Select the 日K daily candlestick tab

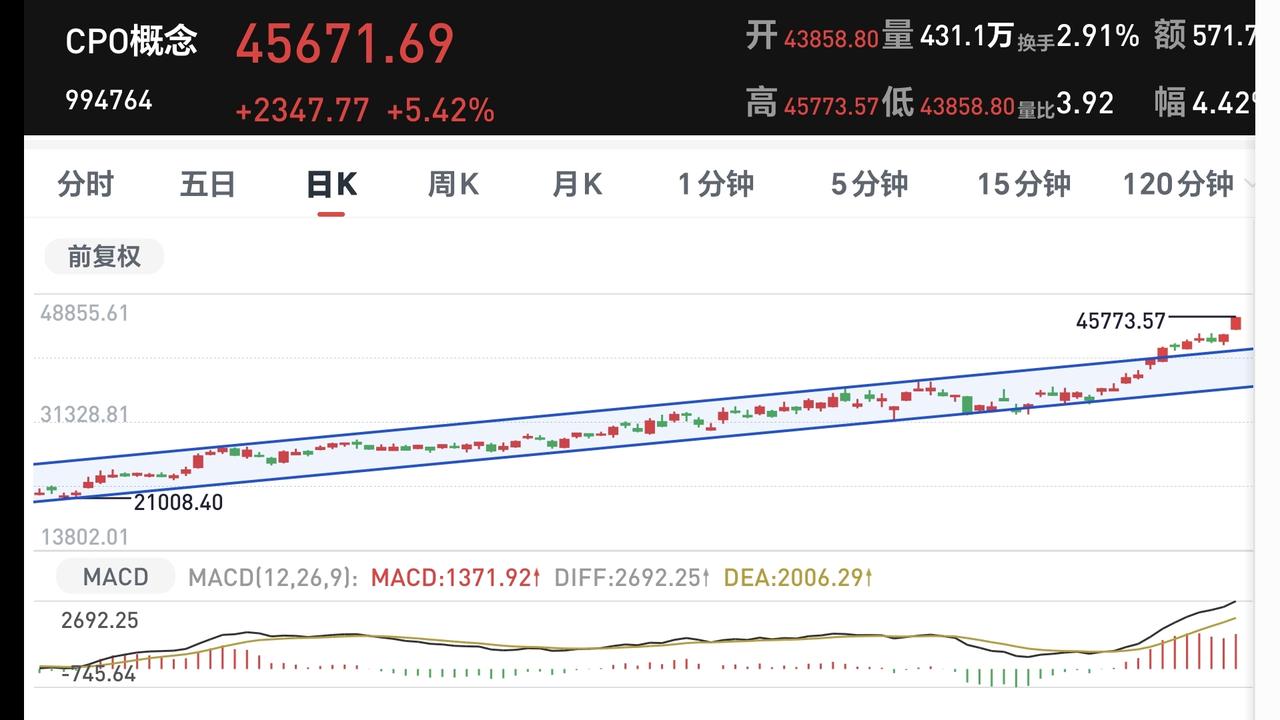tap(331, 184)
